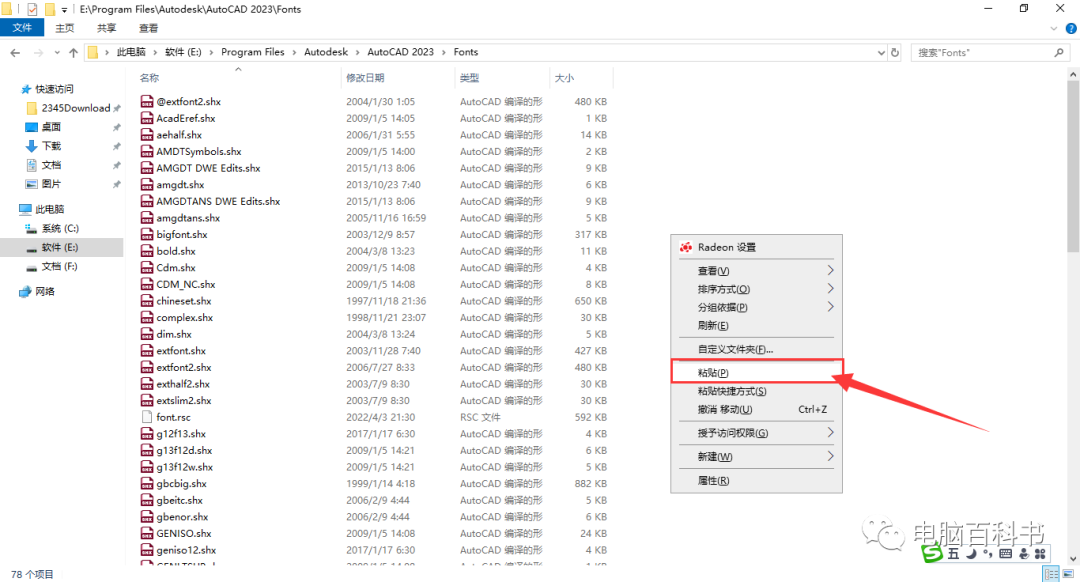Click the Documents (文档) sidebar icon
1080x582 pixels.
coord(31,165)
